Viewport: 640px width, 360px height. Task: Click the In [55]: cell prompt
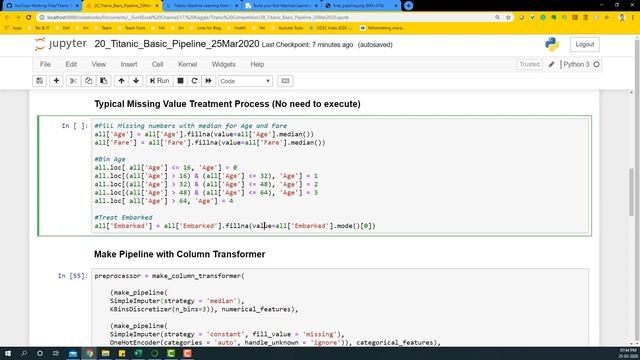pyautogui.click(x=73, y=276)
